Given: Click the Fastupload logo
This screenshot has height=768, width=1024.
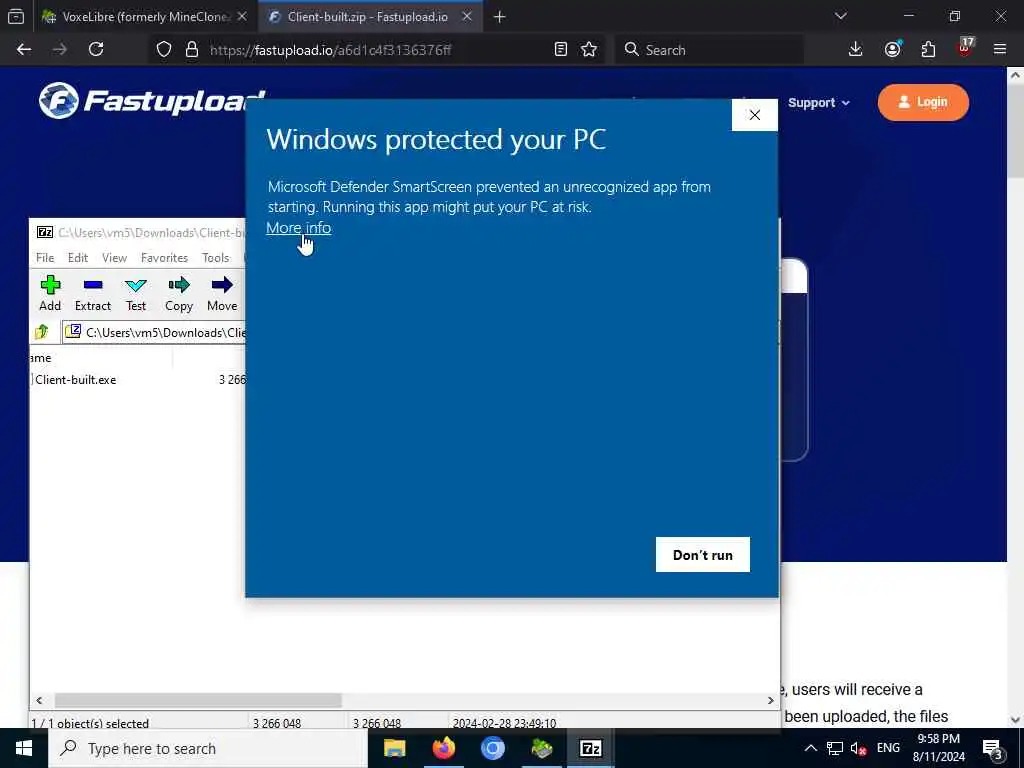Looking at the screenshot, I should click(x=152, y=101).
